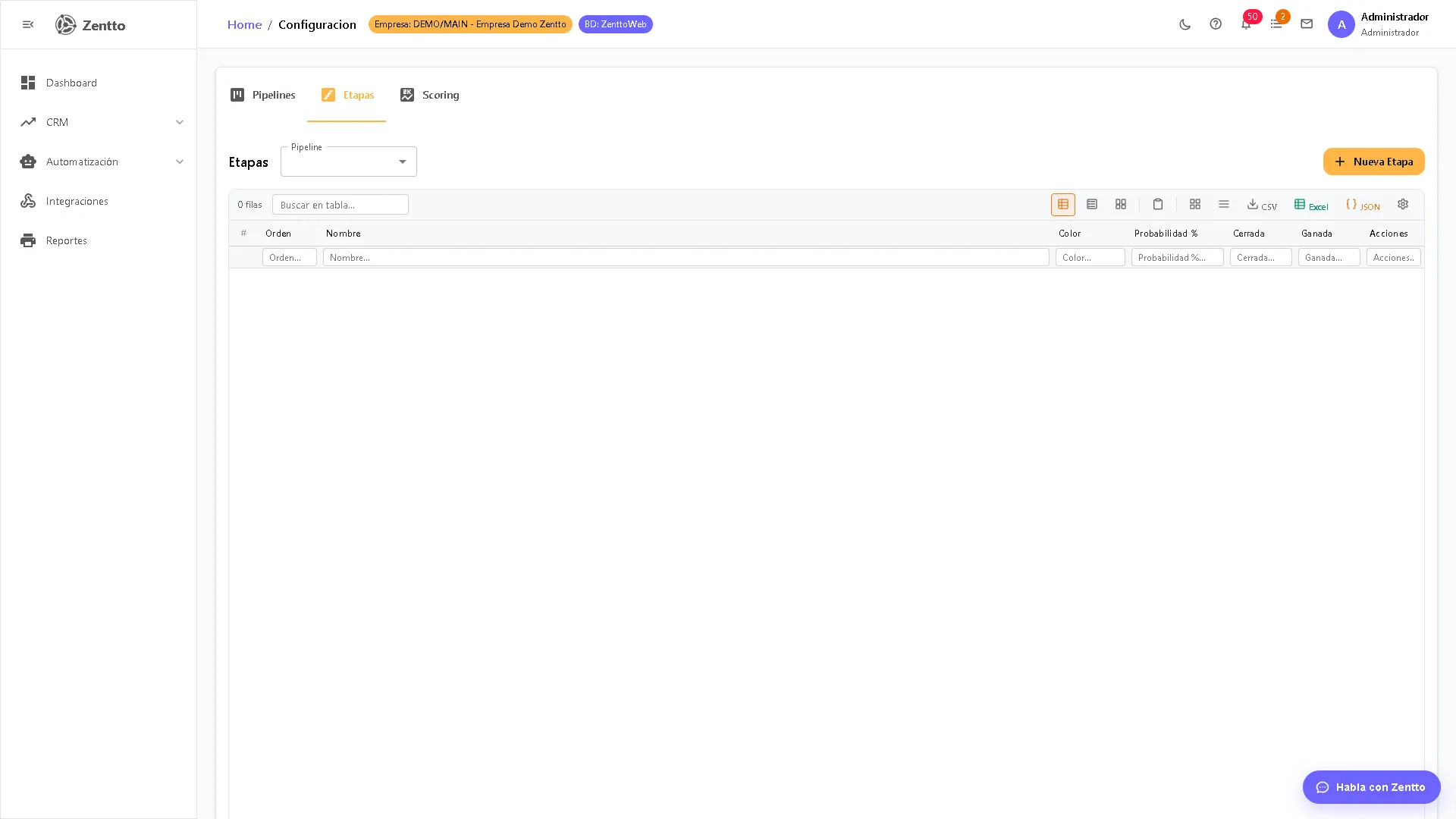Open Reportes in the sidebar
This screenshot has height=819, width=1456.
click(99, 240)
